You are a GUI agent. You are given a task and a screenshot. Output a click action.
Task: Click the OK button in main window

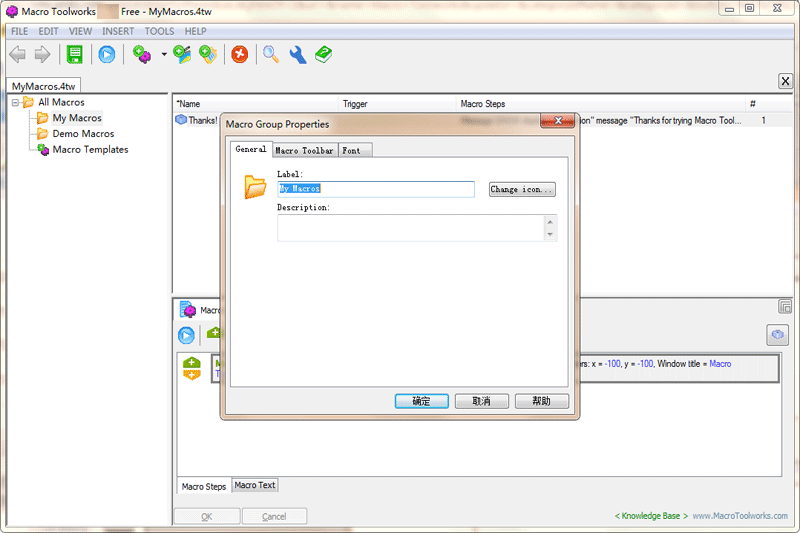tap(207, 516)
